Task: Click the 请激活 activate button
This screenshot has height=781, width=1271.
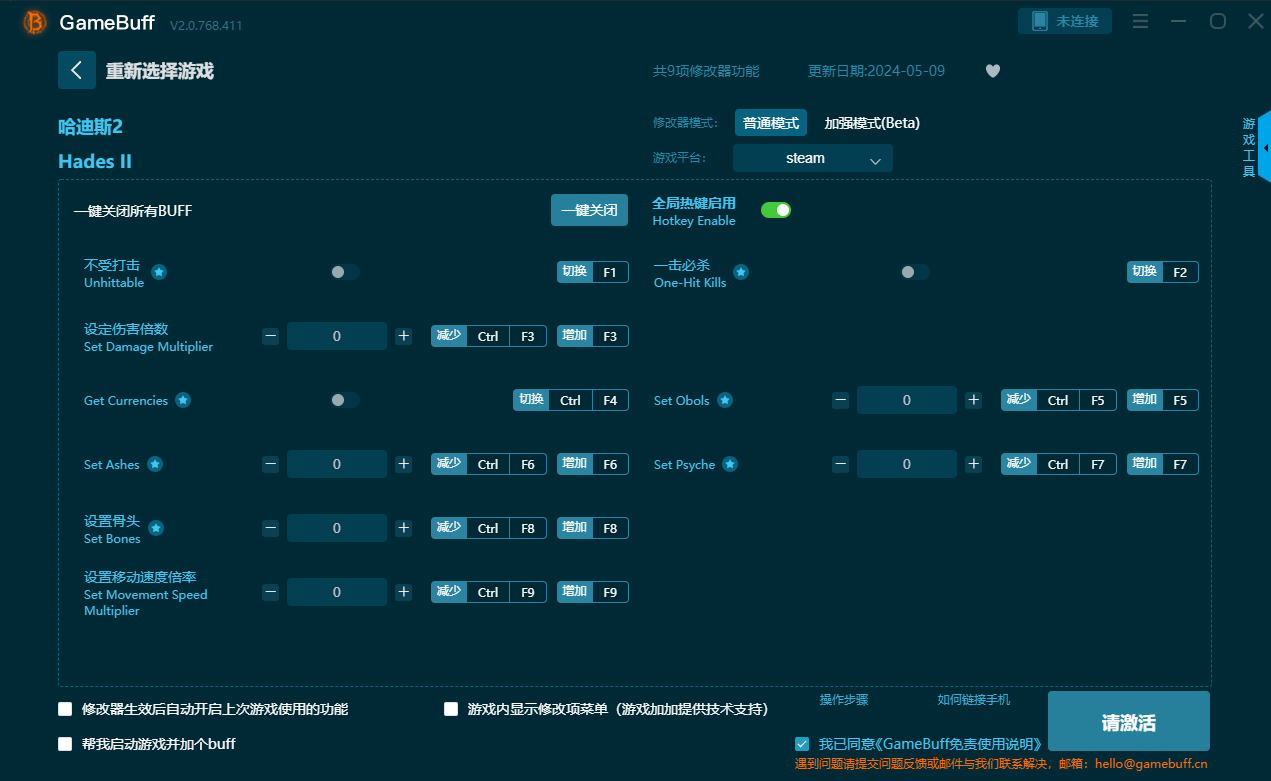Action: pos(1129,722)
